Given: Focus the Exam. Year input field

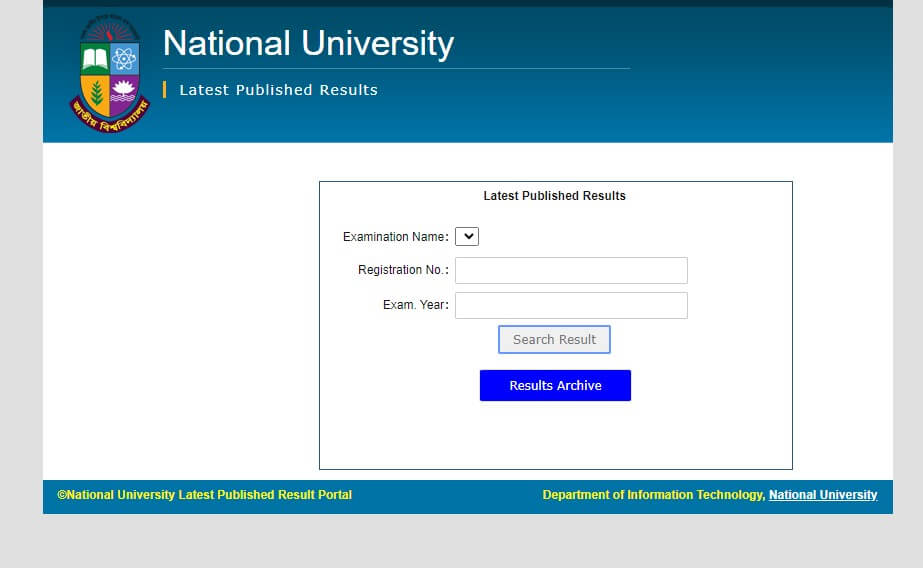Looking at the screenshot, I should 571,305.
